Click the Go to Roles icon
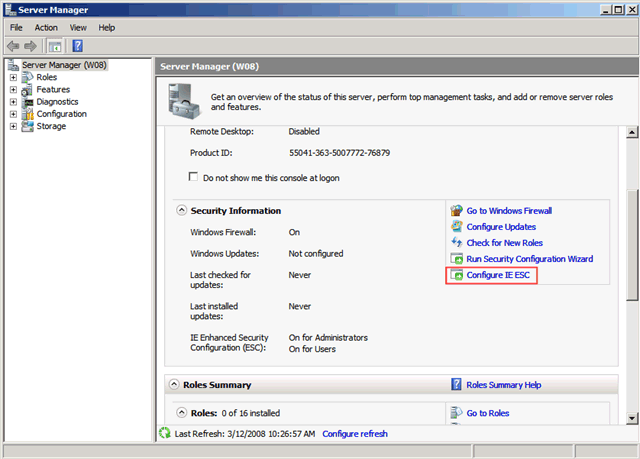This screenshot has width=640, height=459. [x=456, y=412]
